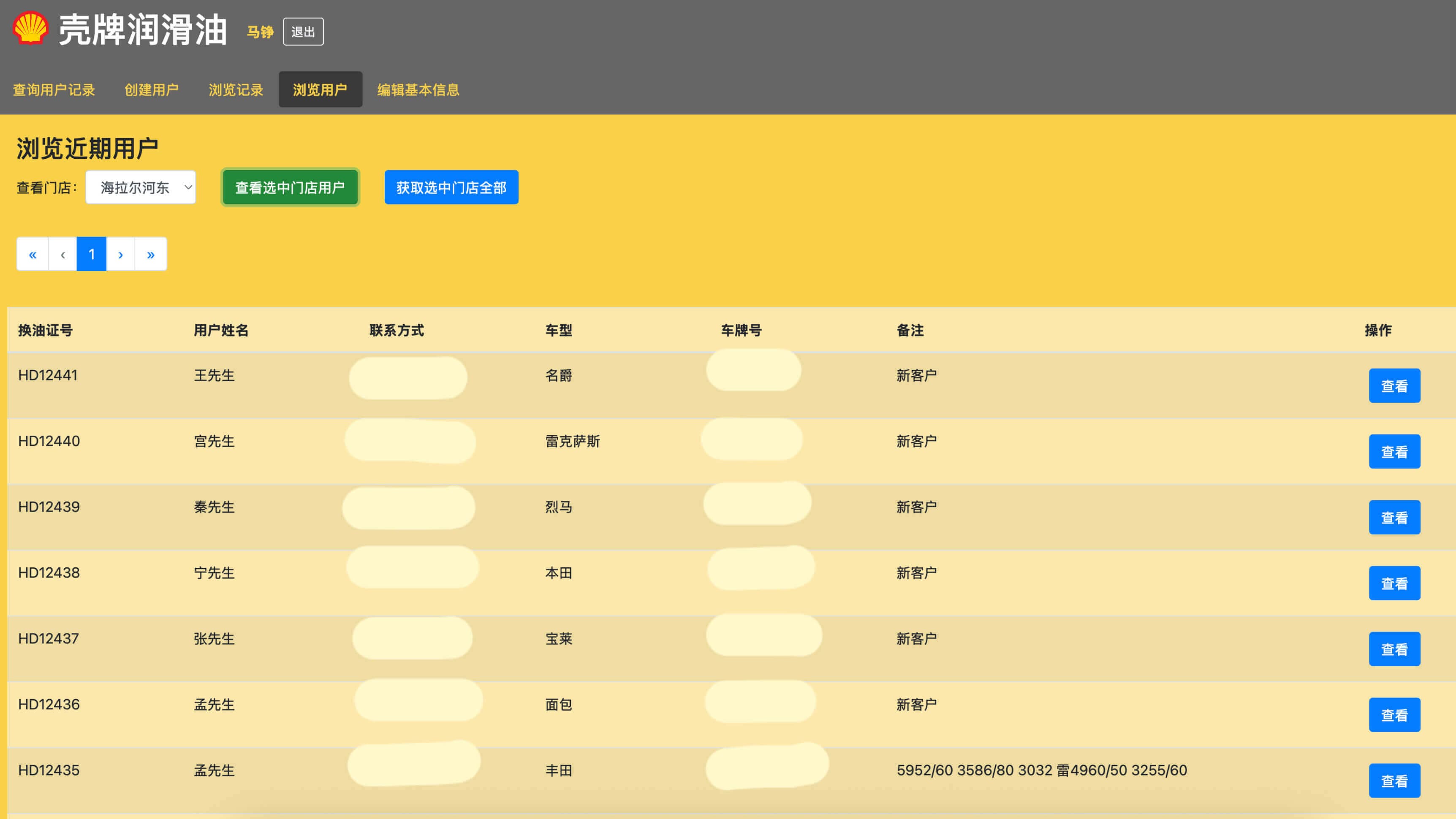The height and width of the screenshot is (819, 1456).
Task: Select the 浏览用户 tab
Action: (x=320, y=90)
